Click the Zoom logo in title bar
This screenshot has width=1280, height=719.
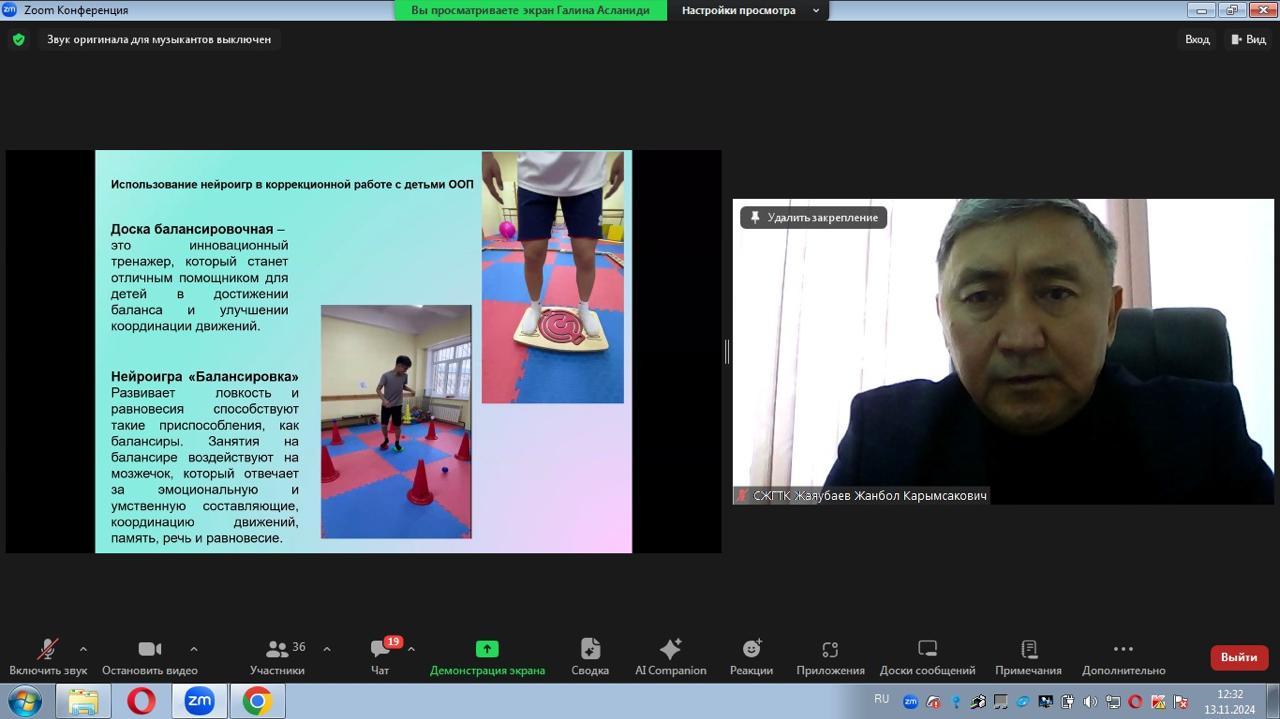tap(10, 10)
